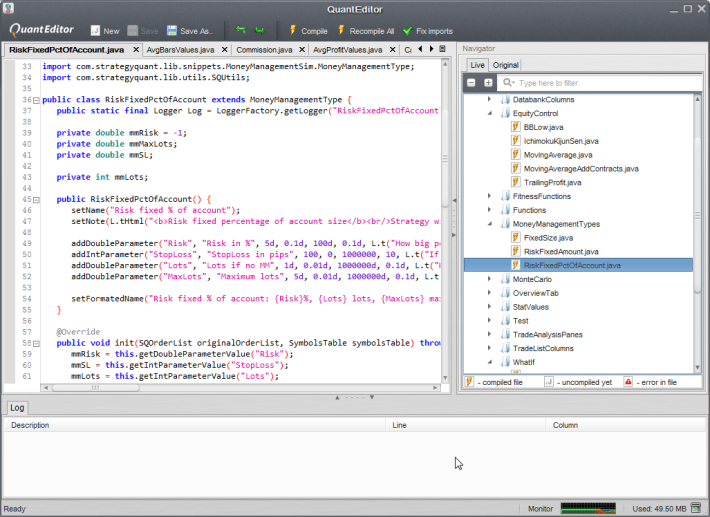Open FixedSize.java in navigator
The image size is (710, 517).
(x=548, y=238)
